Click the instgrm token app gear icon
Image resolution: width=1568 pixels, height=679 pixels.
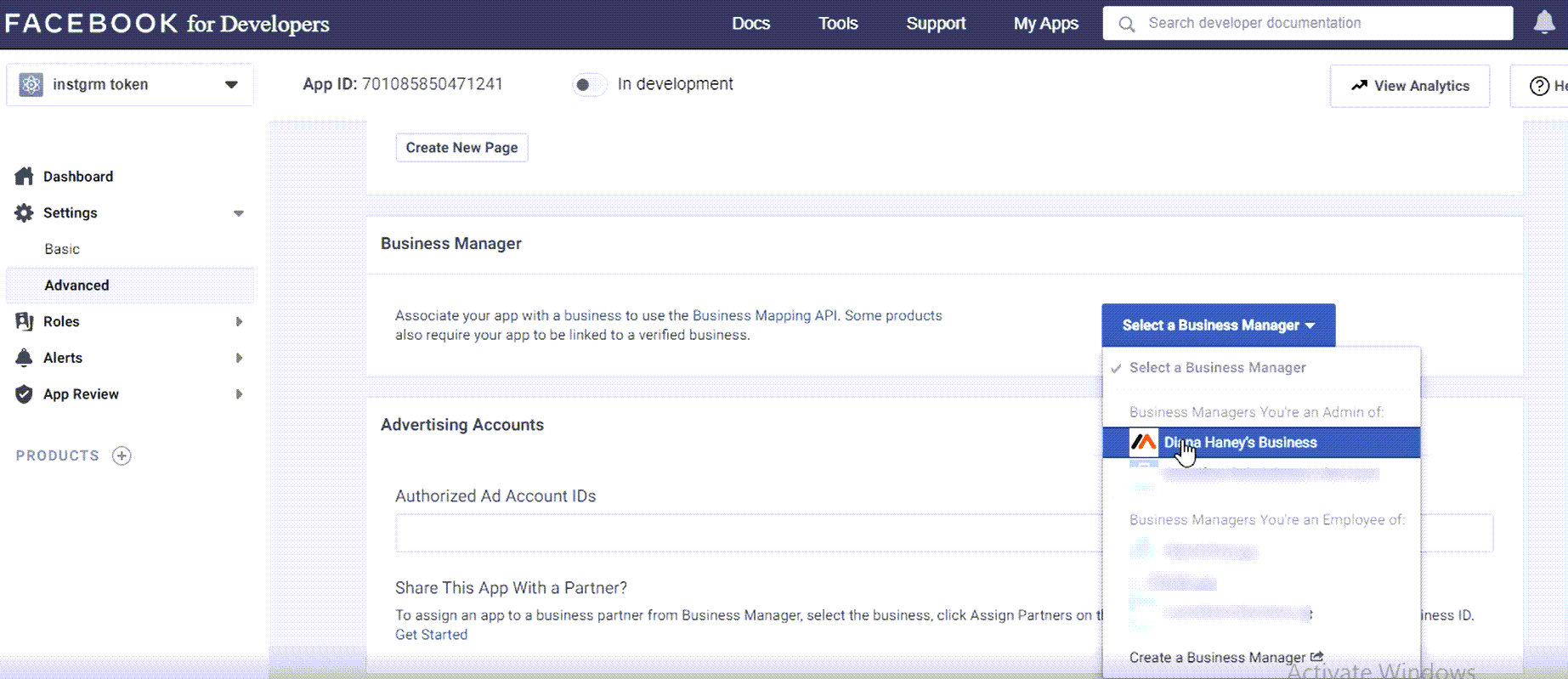tap(31, 84)
